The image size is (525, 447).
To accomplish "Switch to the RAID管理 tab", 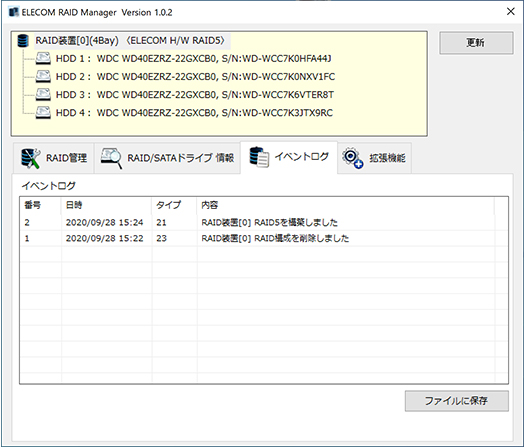I will pyautogui.click(x=54, y=158).
